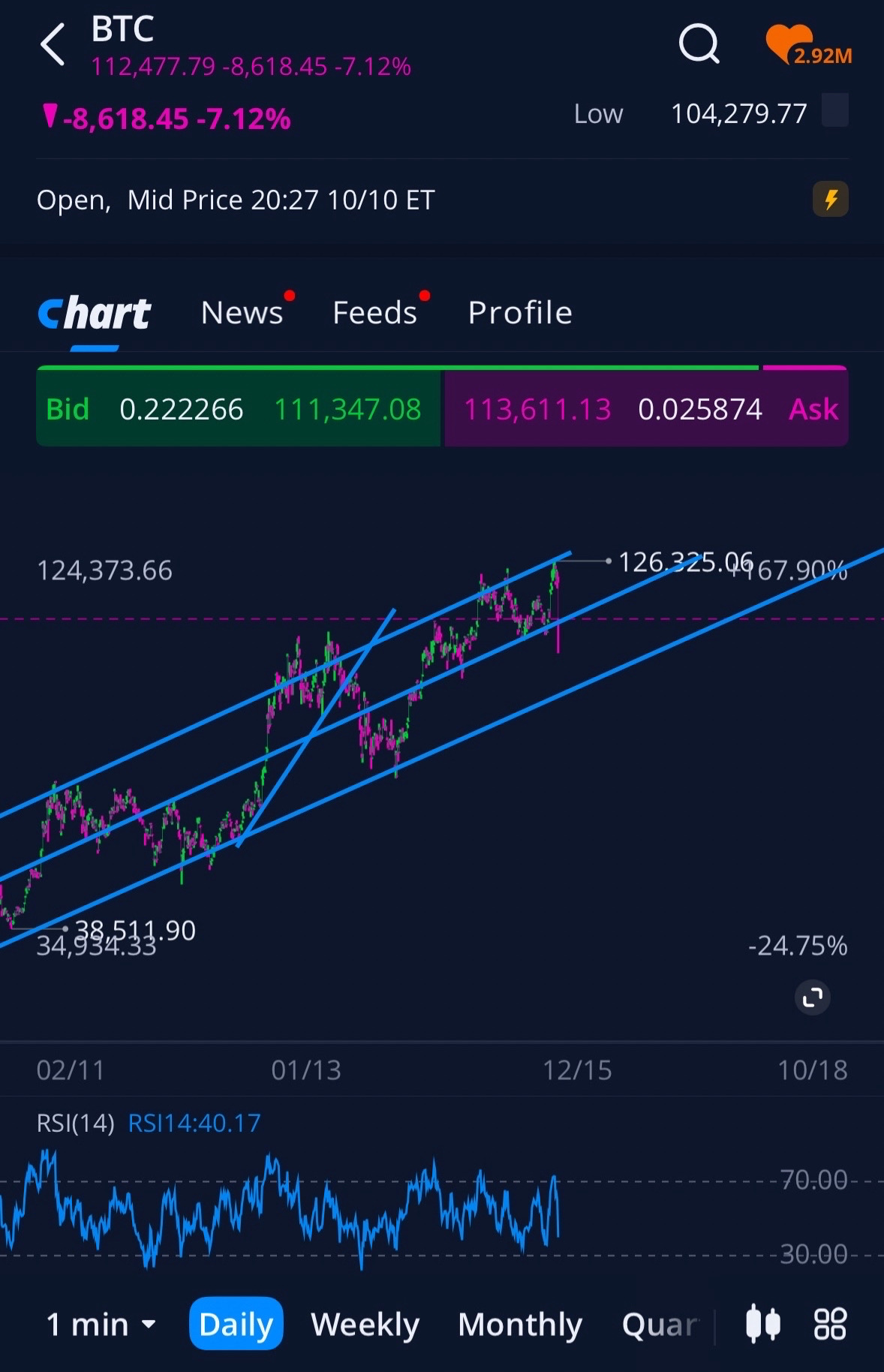The image size is (884, 1372).
Task: Tap the 112,477.79 price under BTC
Action: click(x=153, y=67)
